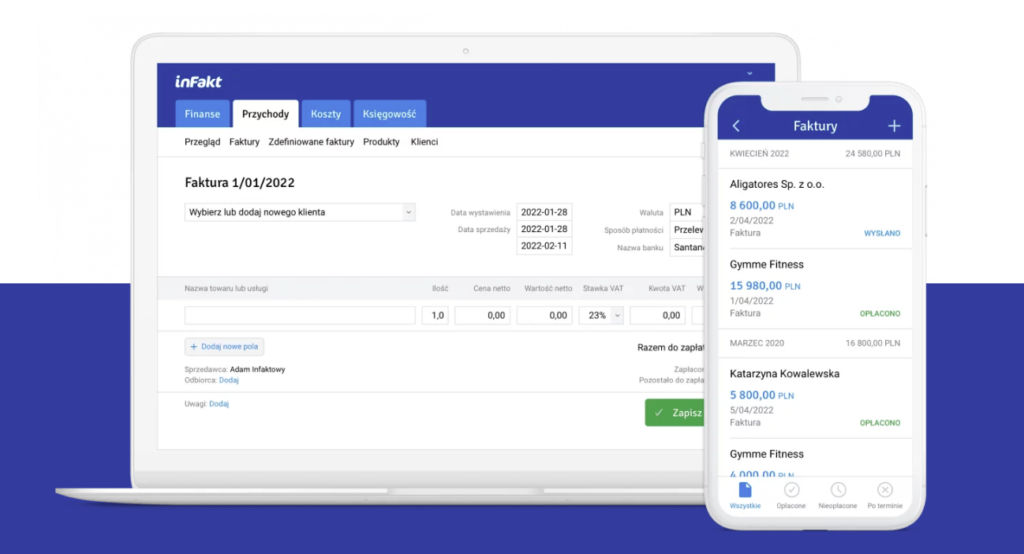Click the green Zapisz button
The height and width of the screenshot is (554, 1024).
[x=675, y=413]
